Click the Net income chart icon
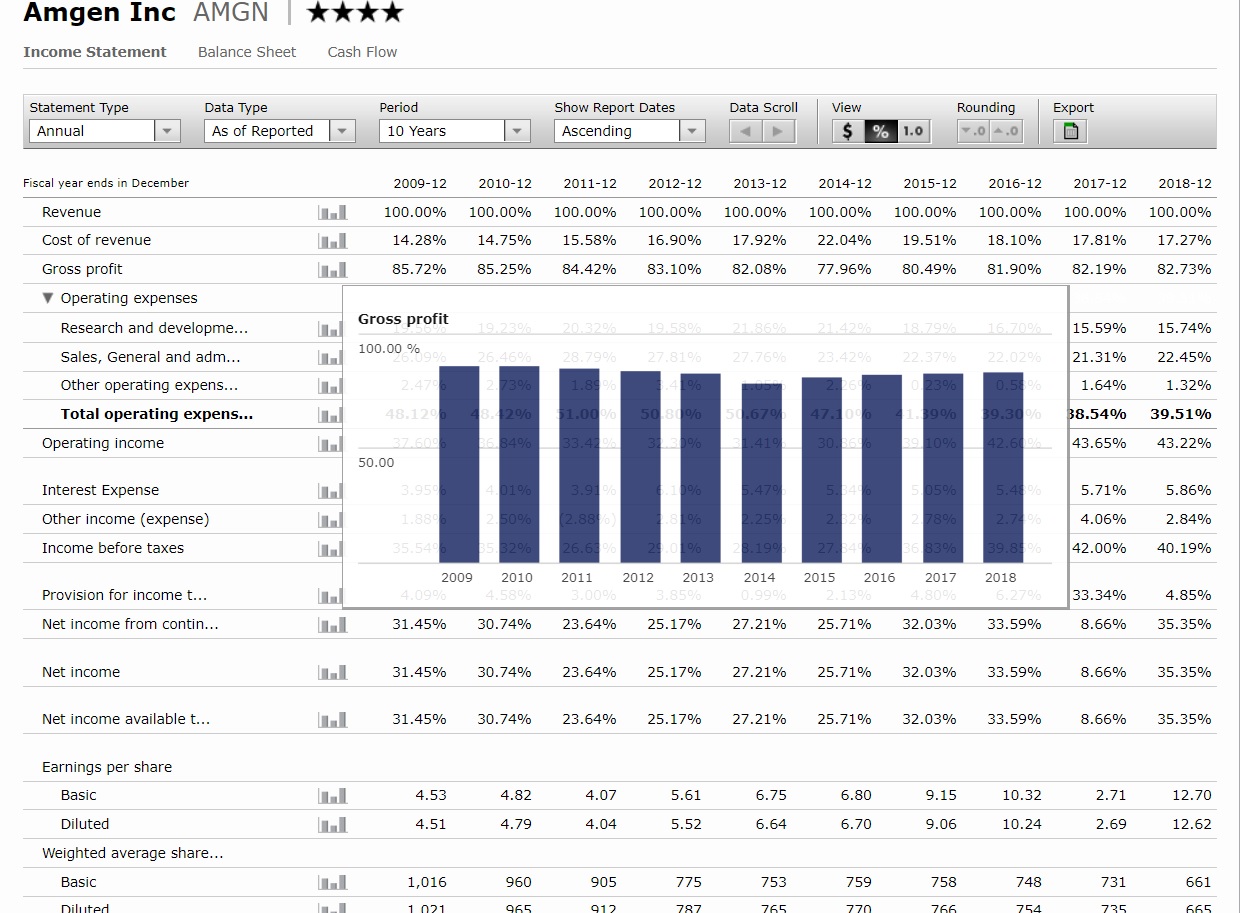1251x913 pixels. (332, 673)
